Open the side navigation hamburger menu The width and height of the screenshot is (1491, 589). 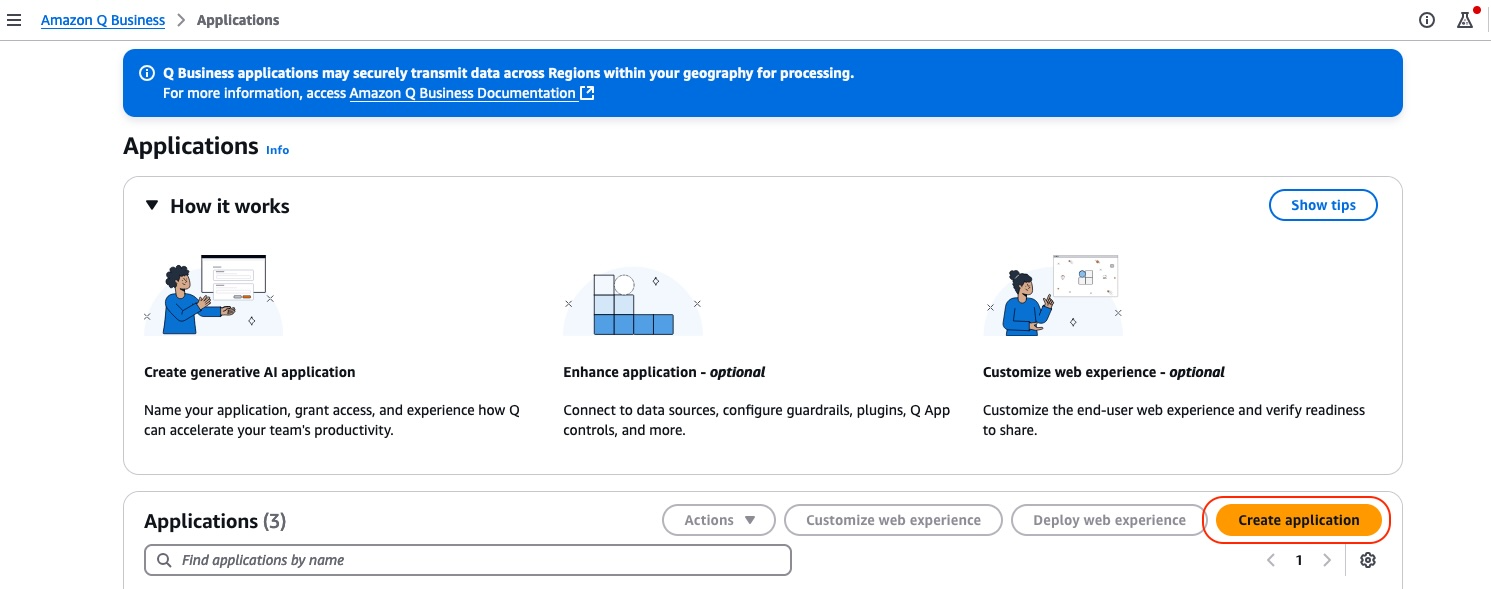tap(14, 20)
